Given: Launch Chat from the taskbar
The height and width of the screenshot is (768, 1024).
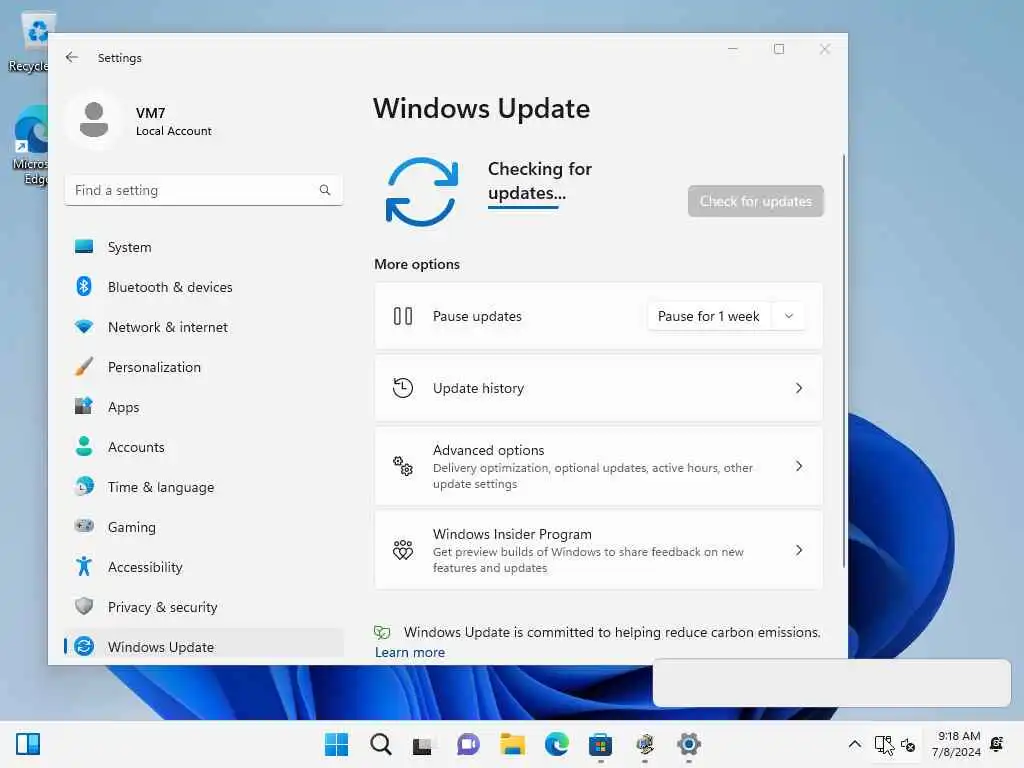Looking at the screenshot, I should (x=468, y=744).
